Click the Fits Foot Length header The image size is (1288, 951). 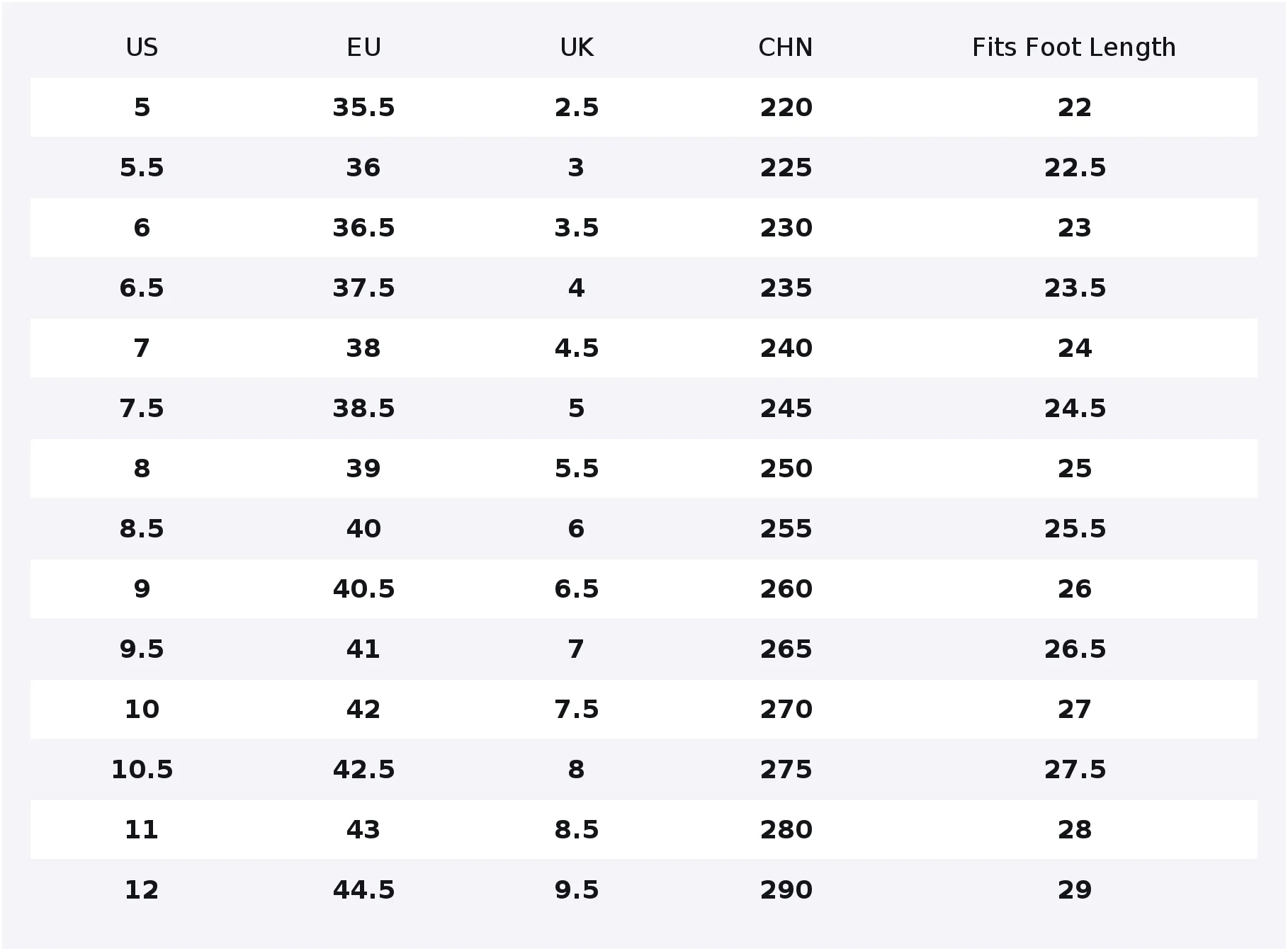[1074, 47]
